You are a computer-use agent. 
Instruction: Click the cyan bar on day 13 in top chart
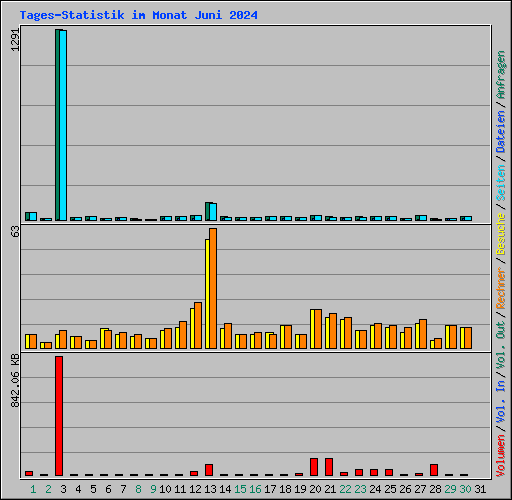point(213,212)
